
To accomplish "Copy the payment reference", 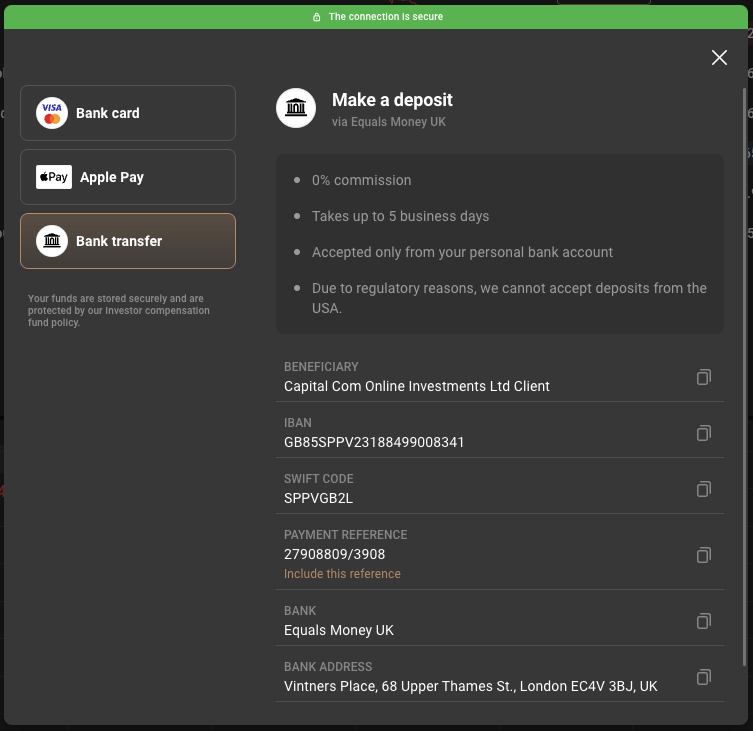I will coord(704,555).
